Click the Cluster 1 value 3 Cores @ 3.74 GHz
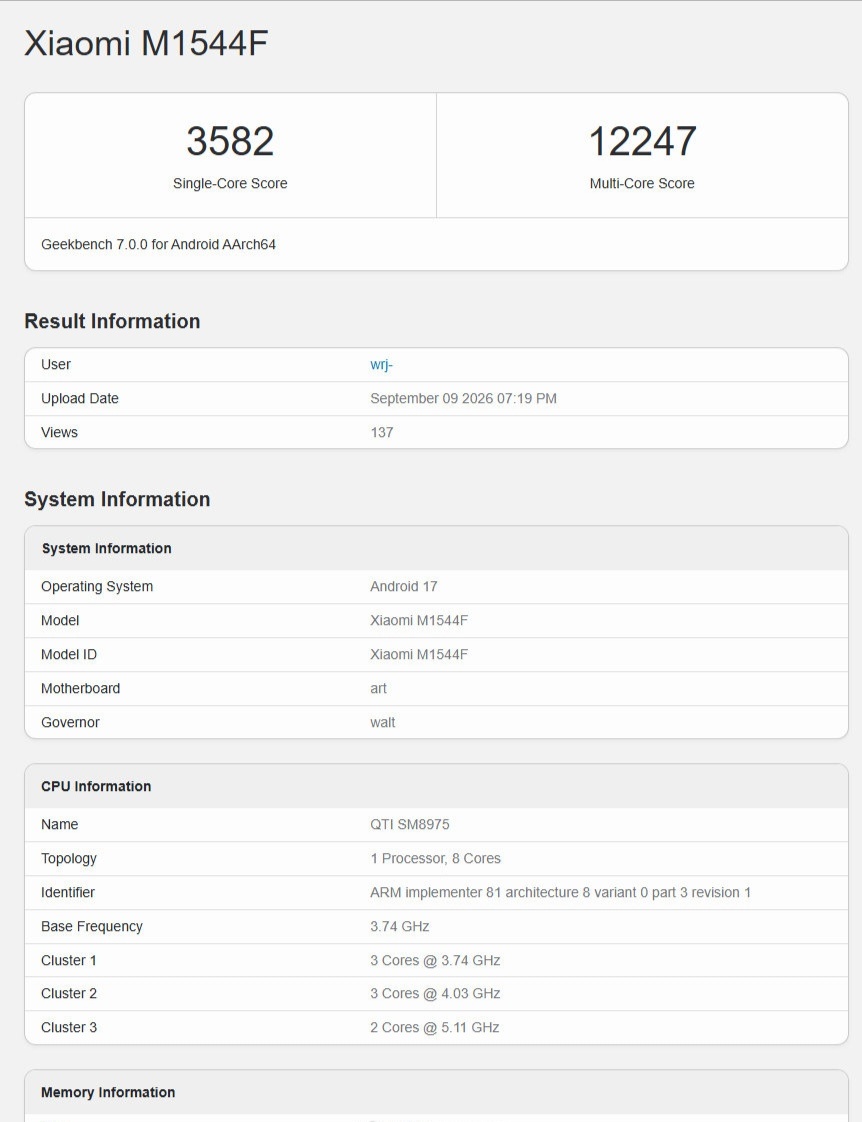The height and width of the screenshot is (1122, 862). [x=435, y=960]
